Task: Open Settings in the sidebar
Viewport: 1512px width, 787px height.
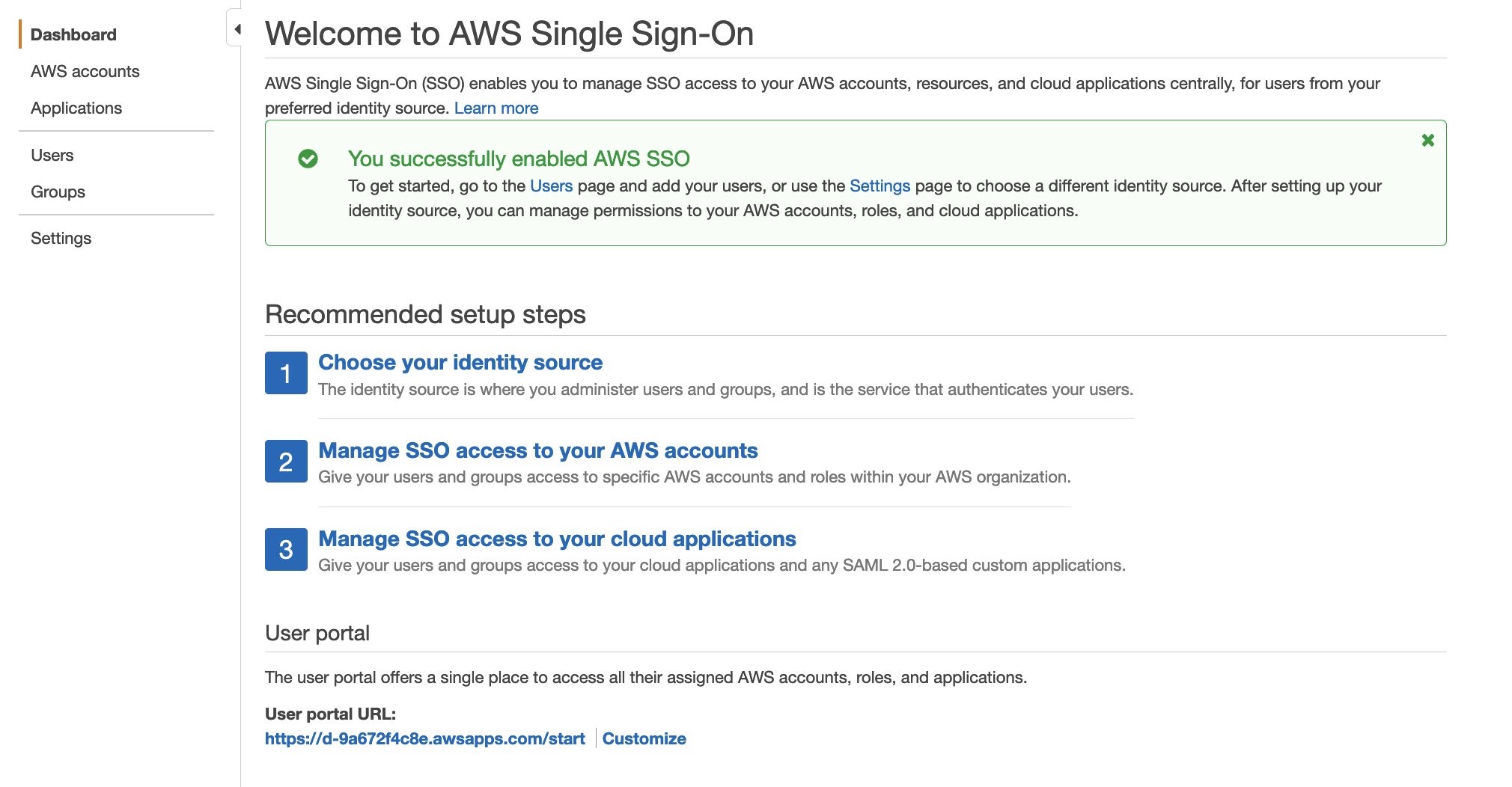Action: pos(61,238)
